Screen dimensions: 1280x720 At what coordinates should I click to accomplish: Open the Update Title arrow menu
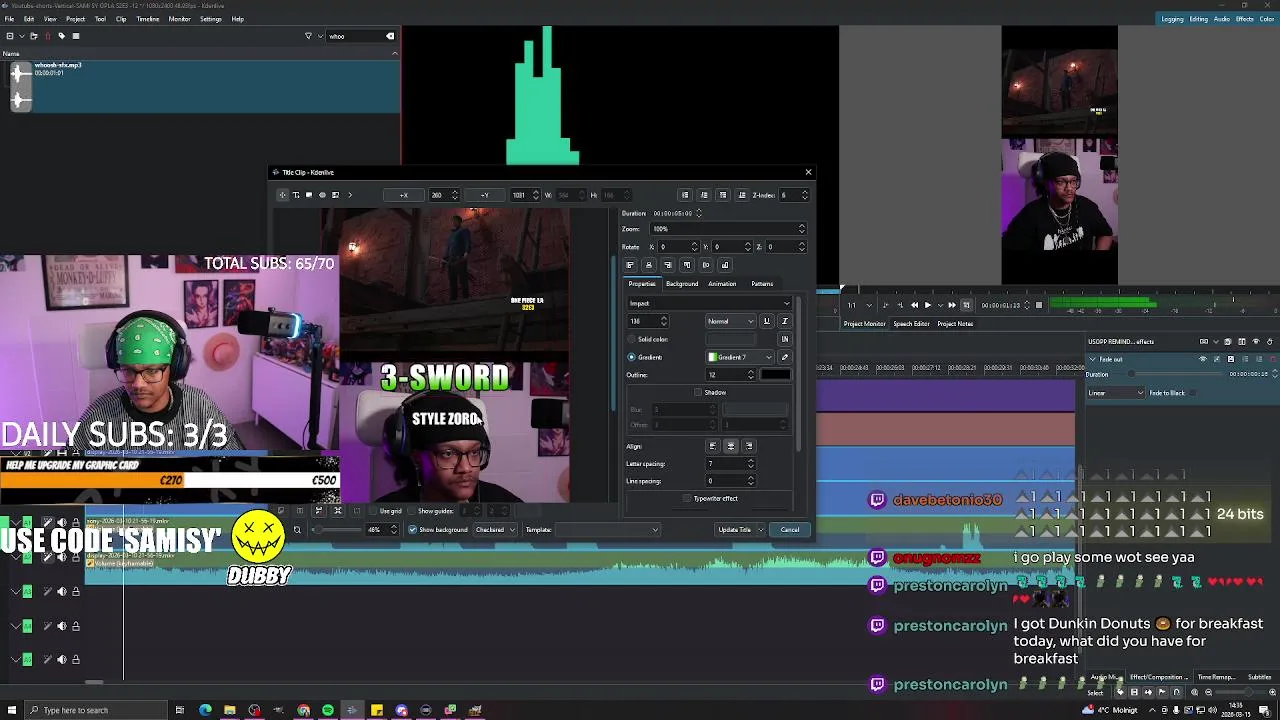click(x=760, y=530)
